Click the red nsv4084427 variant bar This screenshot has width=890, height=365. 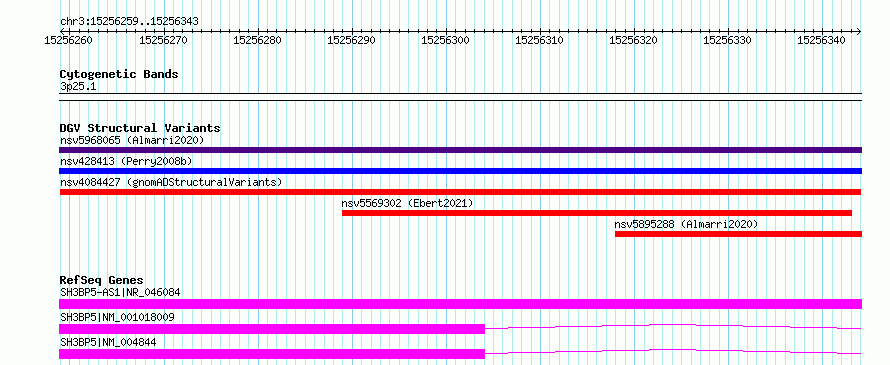pyautogui.click(x=460, y=192)
